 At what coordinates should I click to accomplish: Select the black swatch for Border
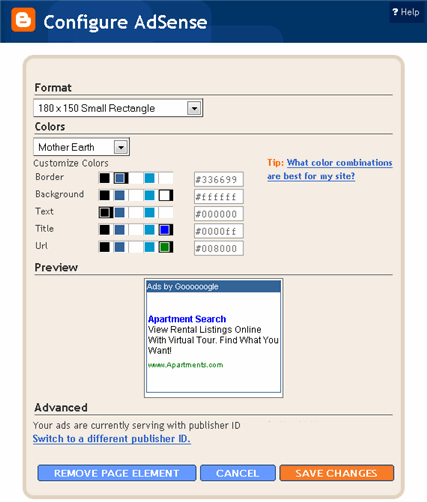(x=104, y=178)
